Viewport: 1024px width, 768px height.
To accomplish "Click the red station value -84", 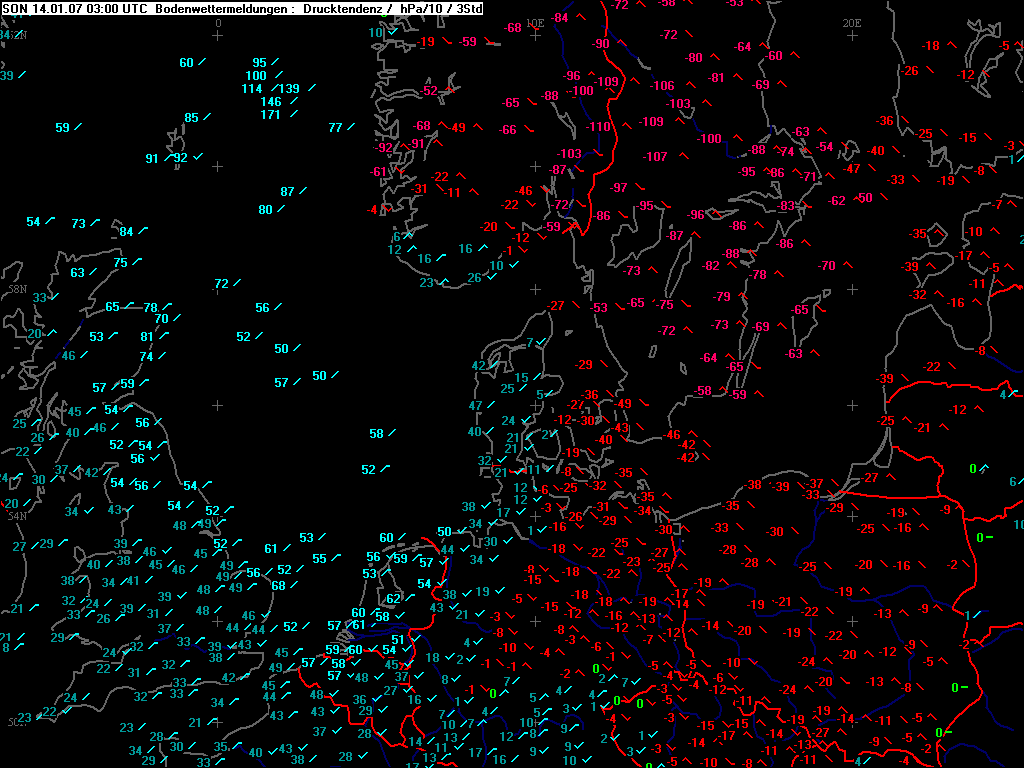I will pos(560,18).
